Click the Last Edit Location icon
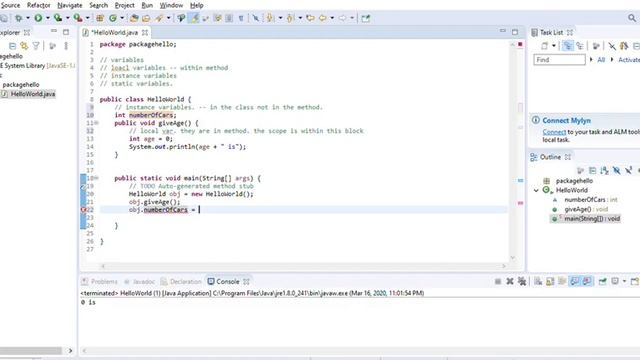640x360 pixels. [x=311, y=18]
